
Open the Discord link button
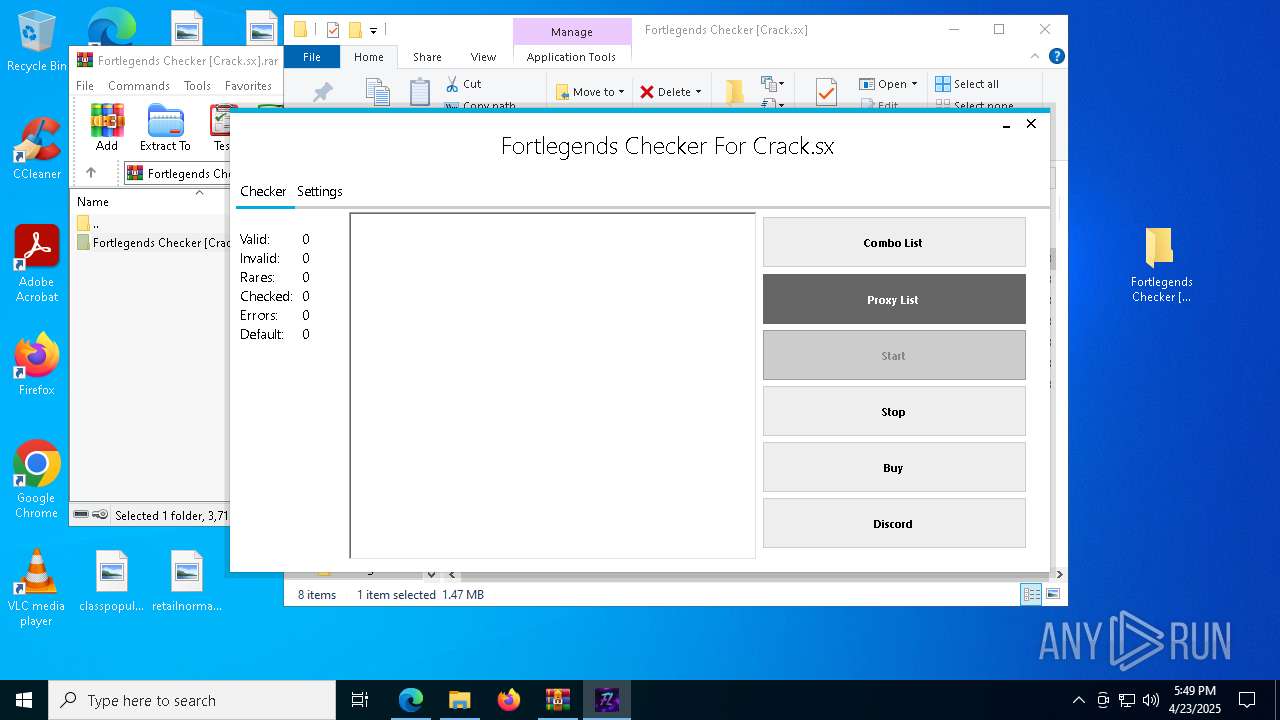894,524
